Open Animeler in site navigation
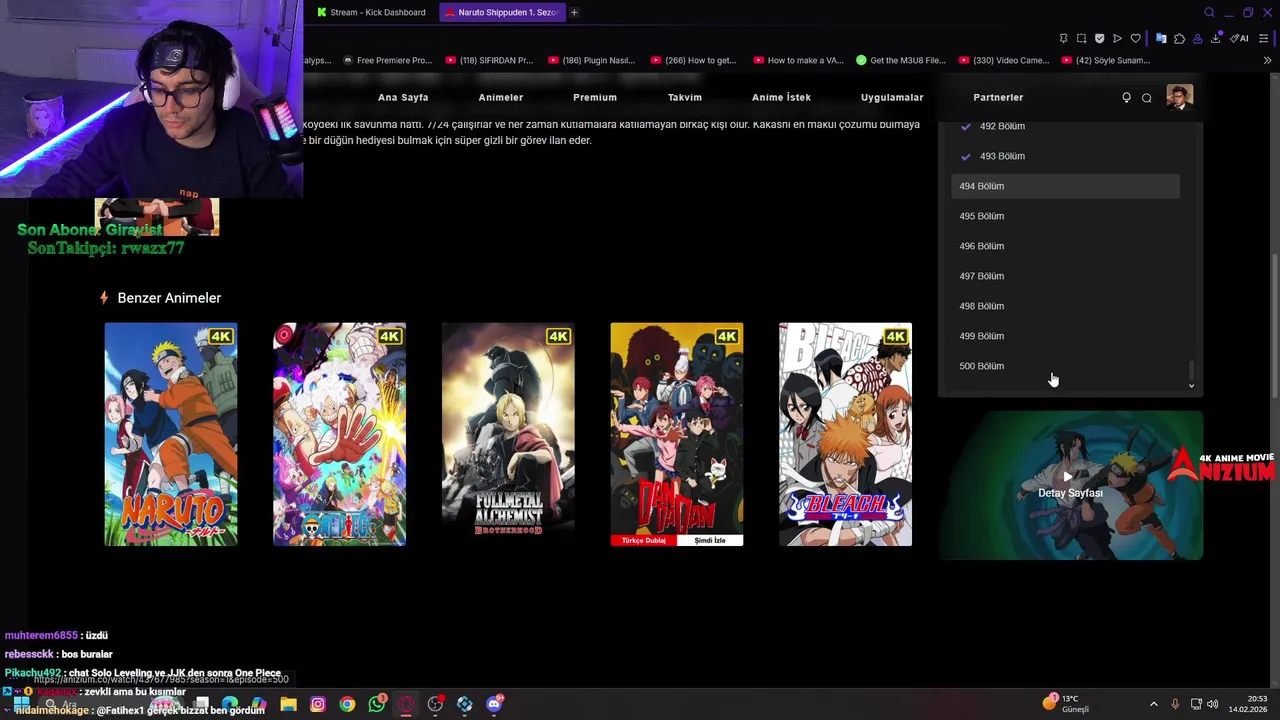1280x720 pixels. point(501,97)
